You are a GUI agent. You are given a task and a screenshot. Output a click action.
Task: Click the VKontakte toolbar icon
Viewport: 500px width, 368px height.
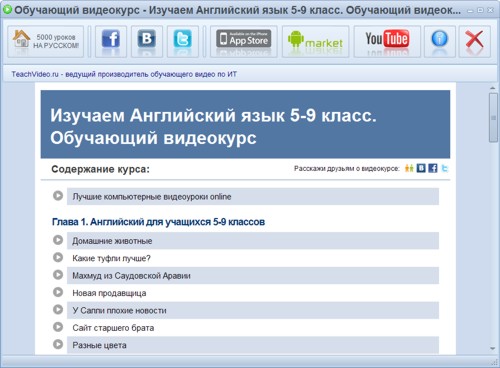[x=147, y=41]
